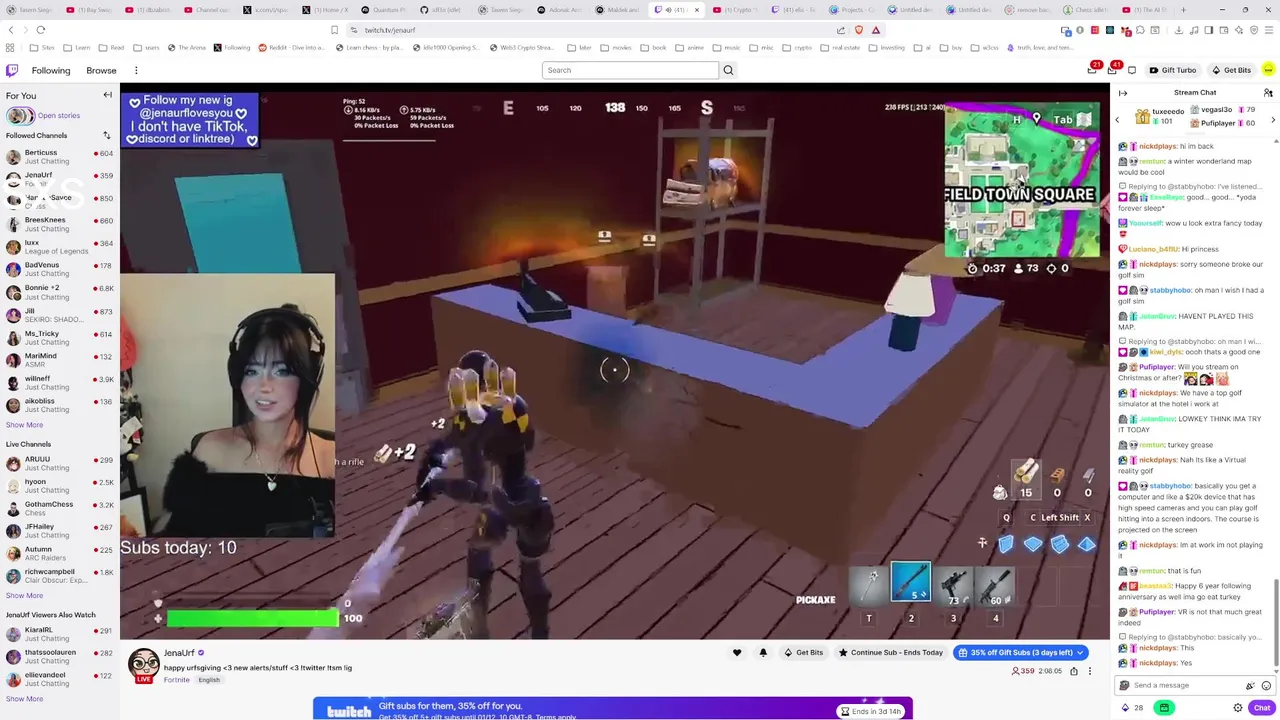The height and width of the screenshot is (720, 1280).
Task: Collapse the Stream Chat panel arrow
Action: (1123, 93)
